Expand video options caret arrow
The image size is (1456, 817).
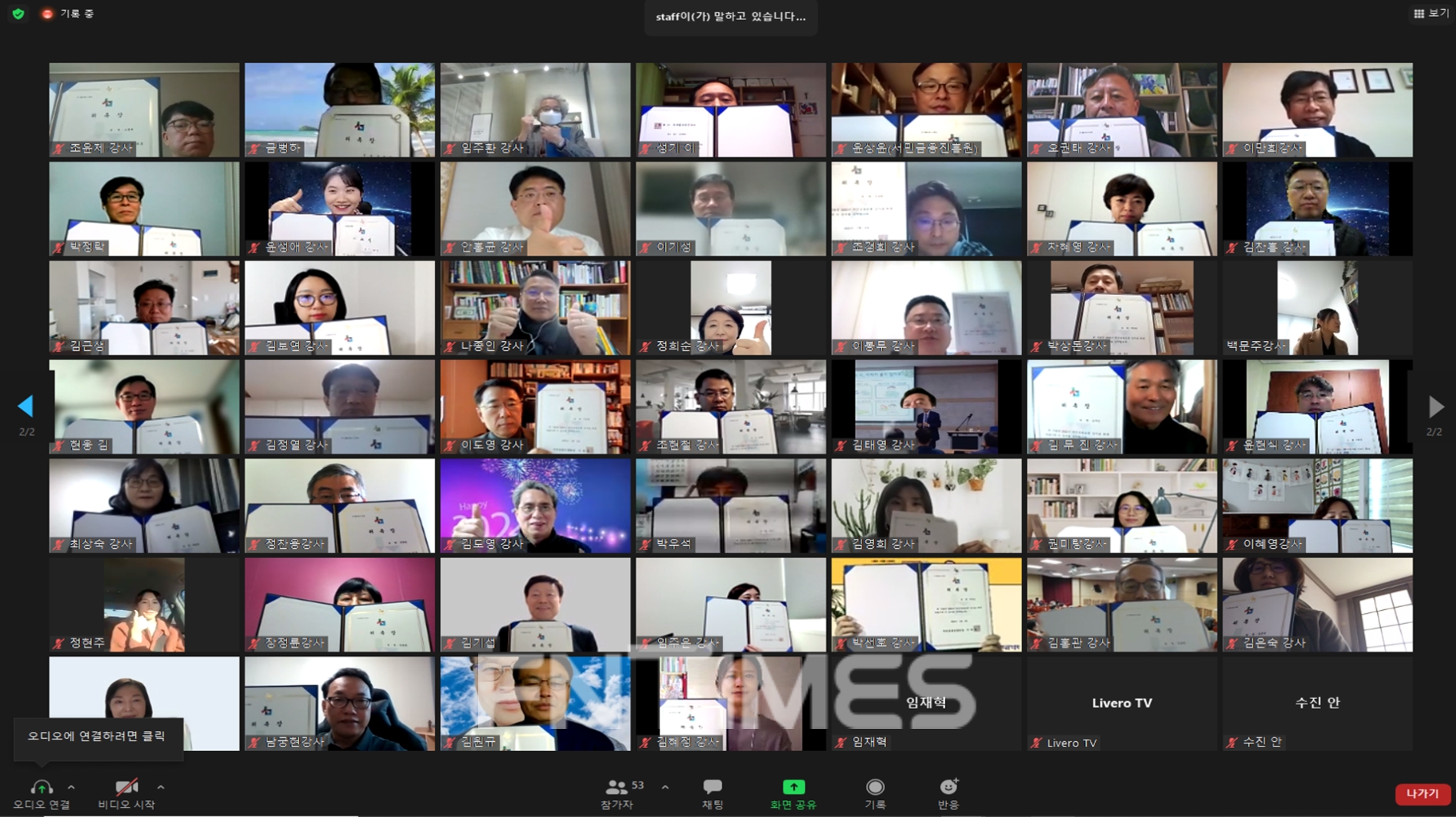(x=161, y=787)
